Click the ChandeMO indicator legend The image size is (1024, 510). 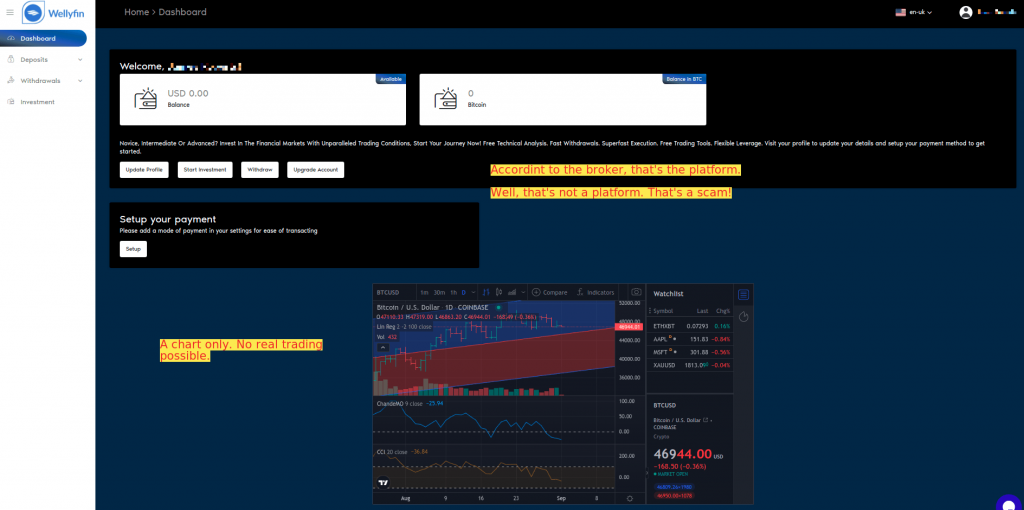pyautogui.click(x=409, y=404)
